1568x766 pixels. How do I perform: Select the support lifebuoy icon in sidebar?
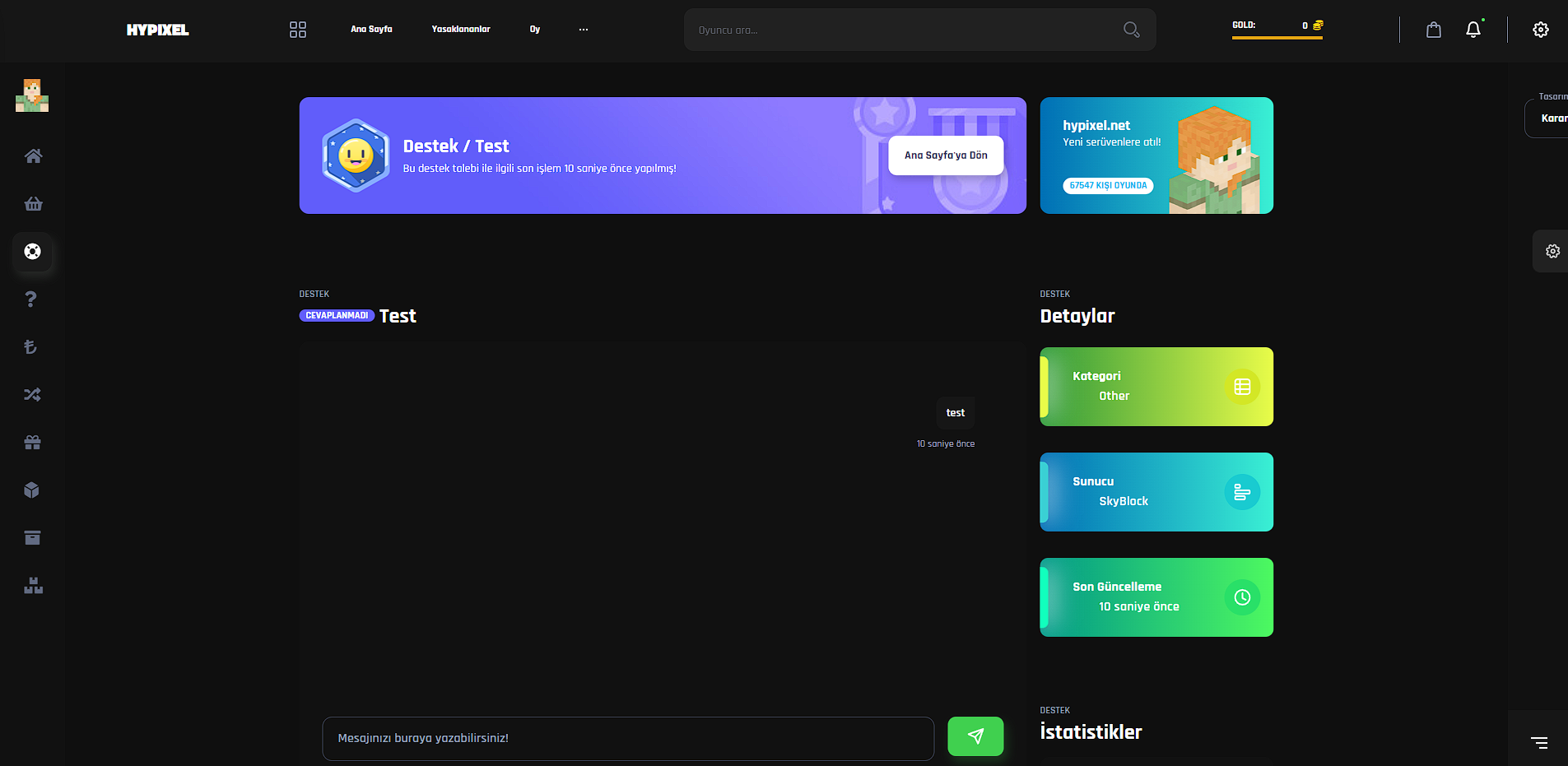tap(33, 252)
